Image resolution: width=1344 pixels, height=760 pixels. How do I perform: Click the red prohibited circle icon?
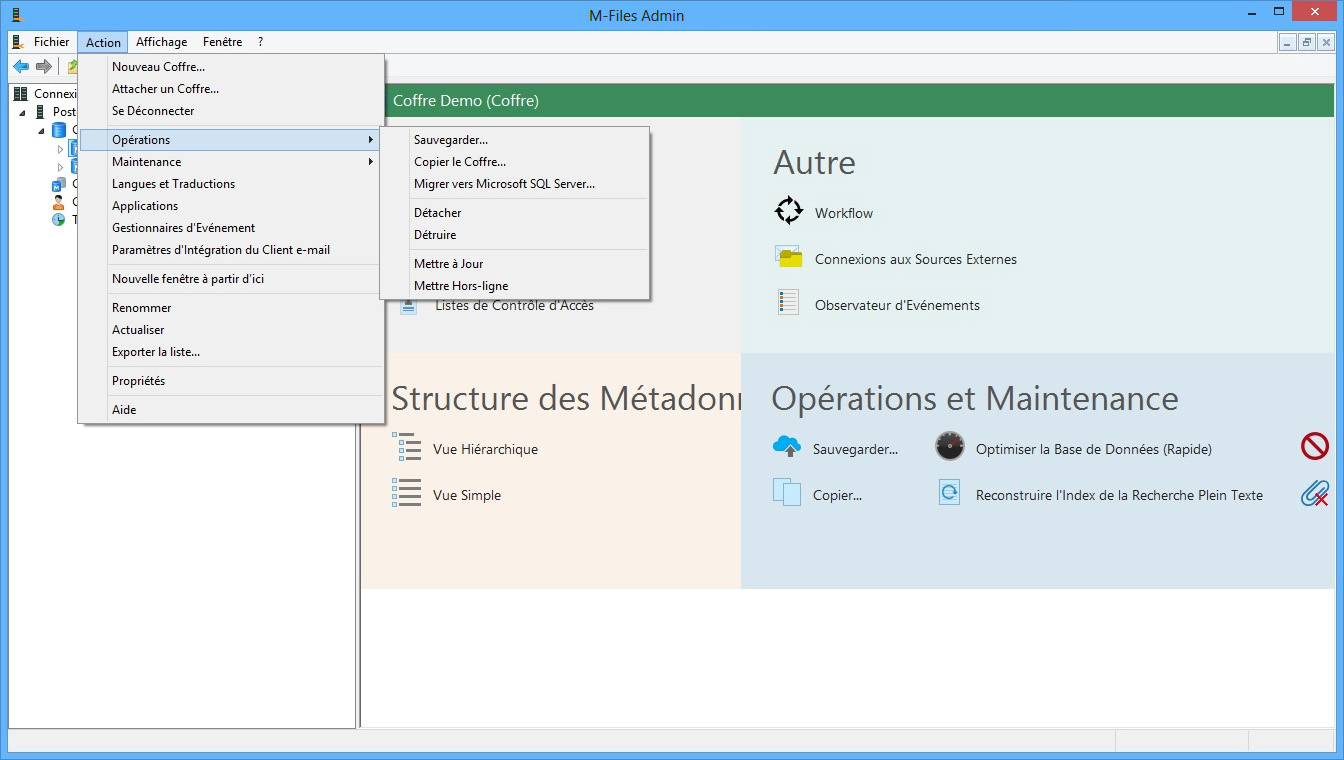1314,447
